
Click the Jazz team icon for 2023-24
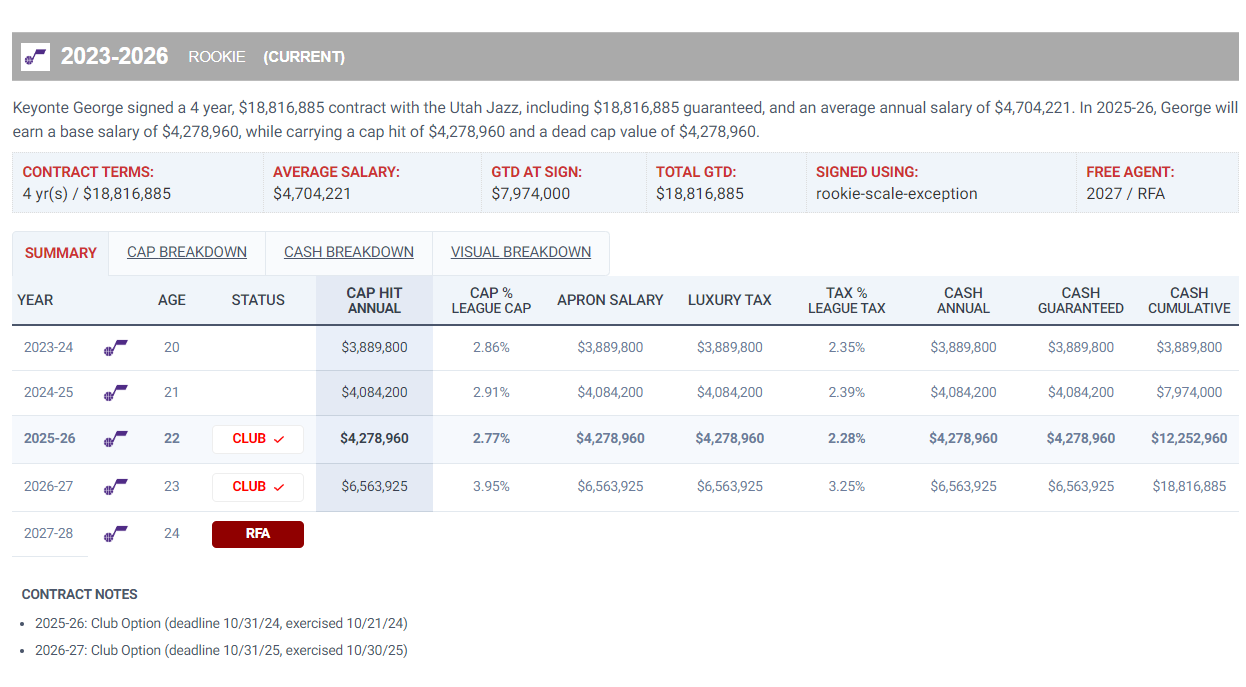(116, 347)
